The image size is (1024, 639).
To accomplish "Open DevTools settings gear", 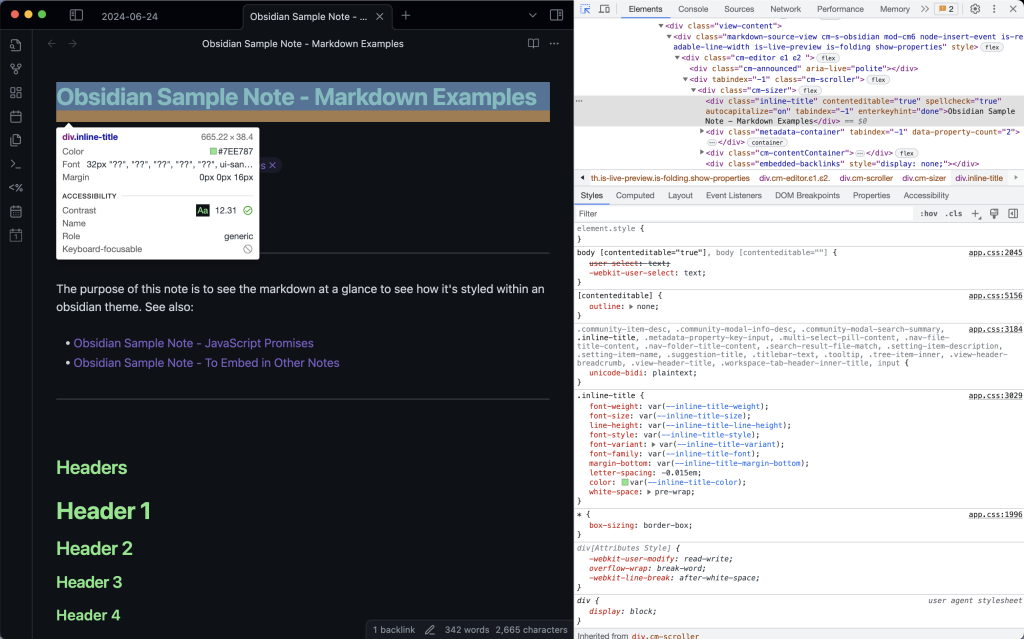I will click(x=975, y=9).
